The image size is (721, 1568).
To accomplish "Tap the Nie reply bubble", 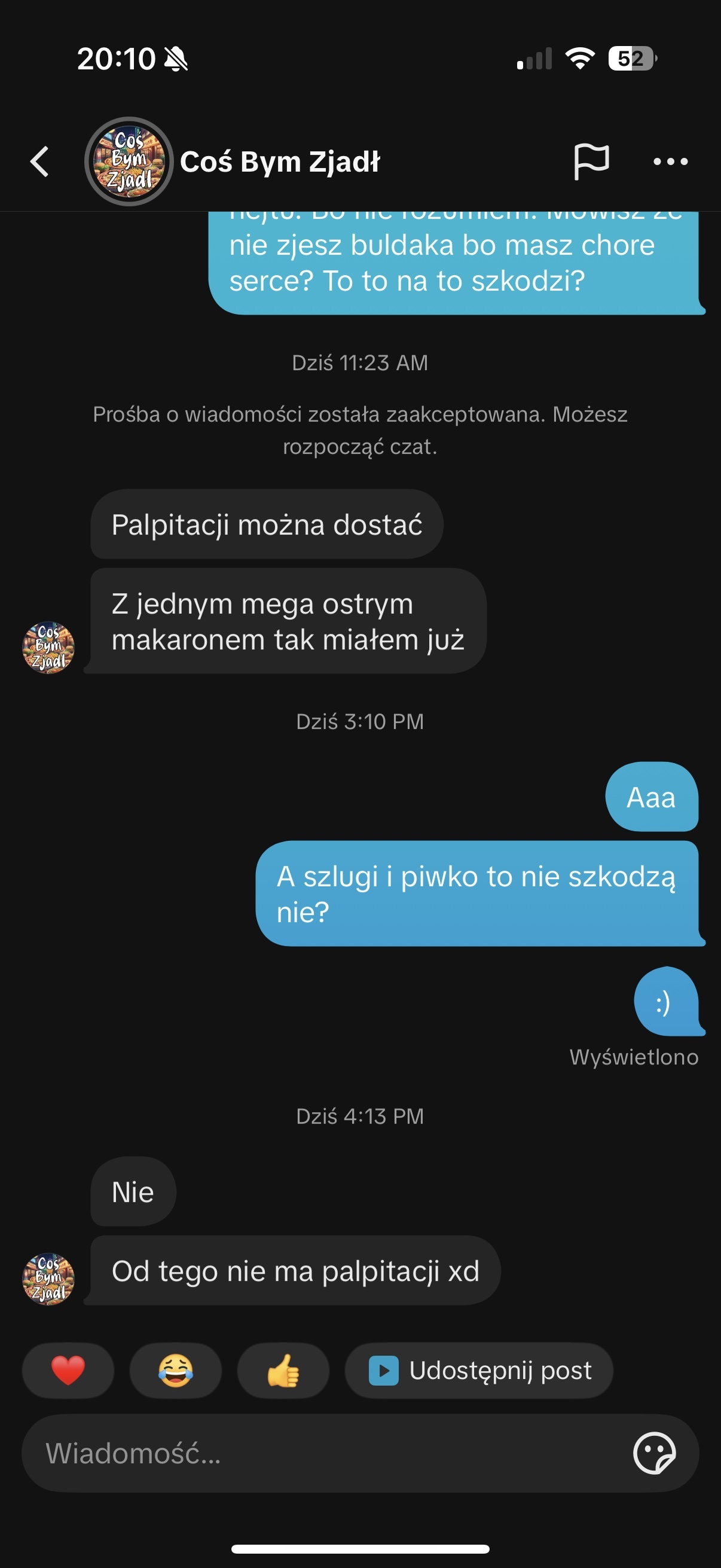I will coord(133,1191).
